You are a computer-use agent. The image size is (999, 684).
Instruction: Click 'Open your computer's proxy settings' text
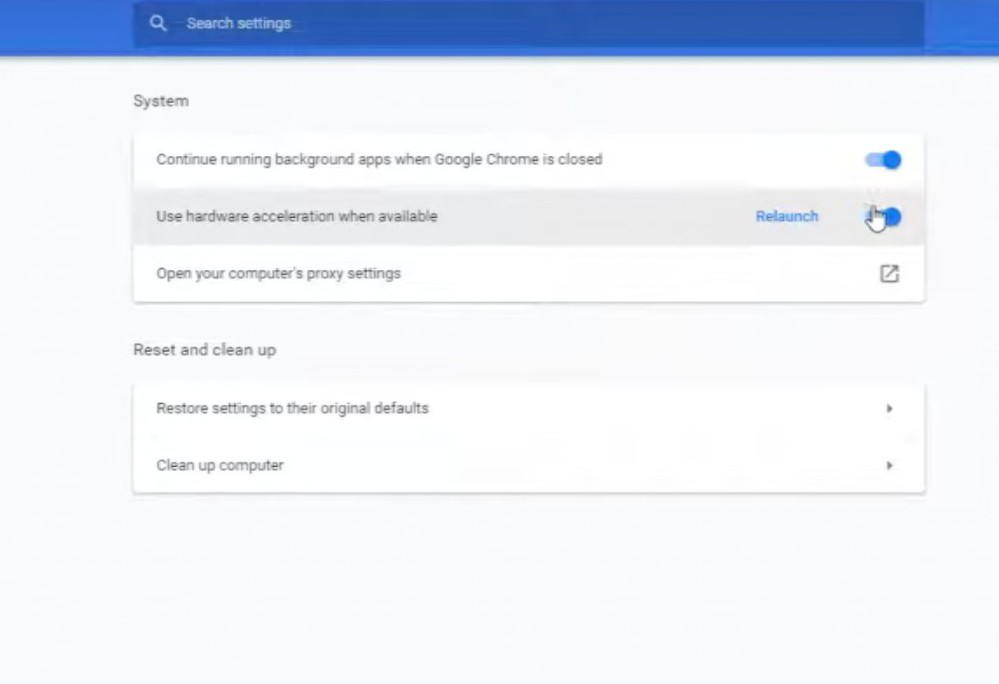pos(278,273)
